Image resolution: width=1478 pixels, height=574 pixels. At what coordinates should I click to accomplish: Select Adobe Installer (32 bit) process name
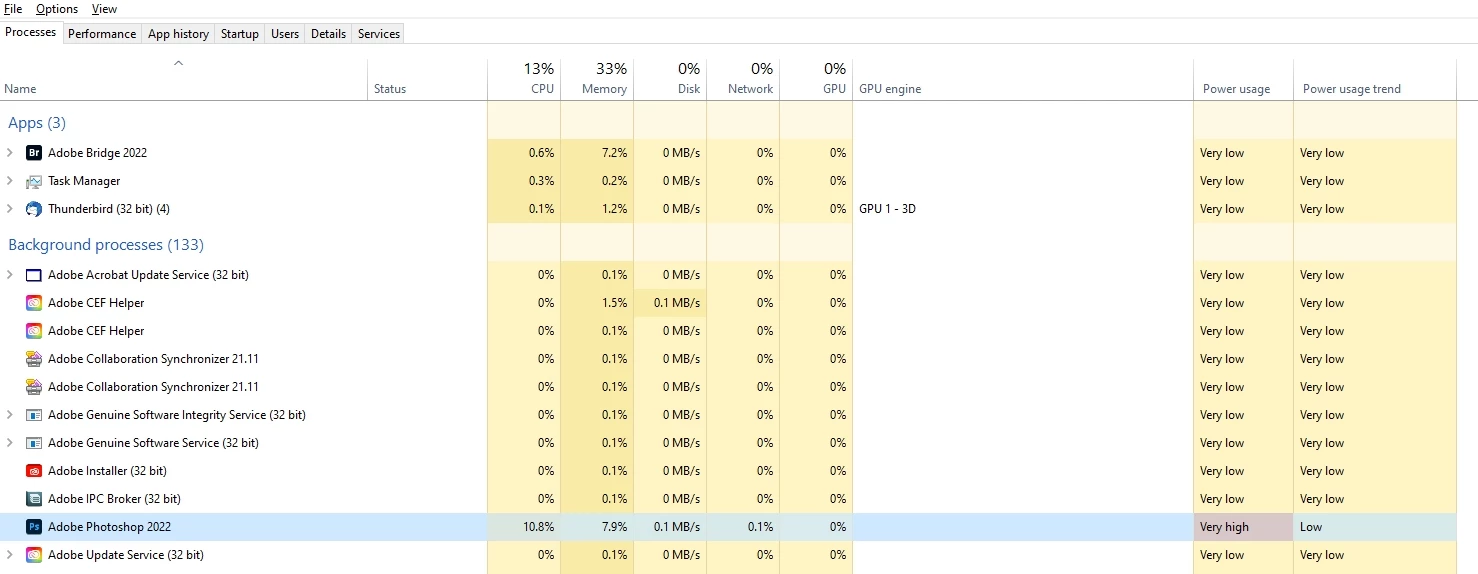[x=107, y=471]
